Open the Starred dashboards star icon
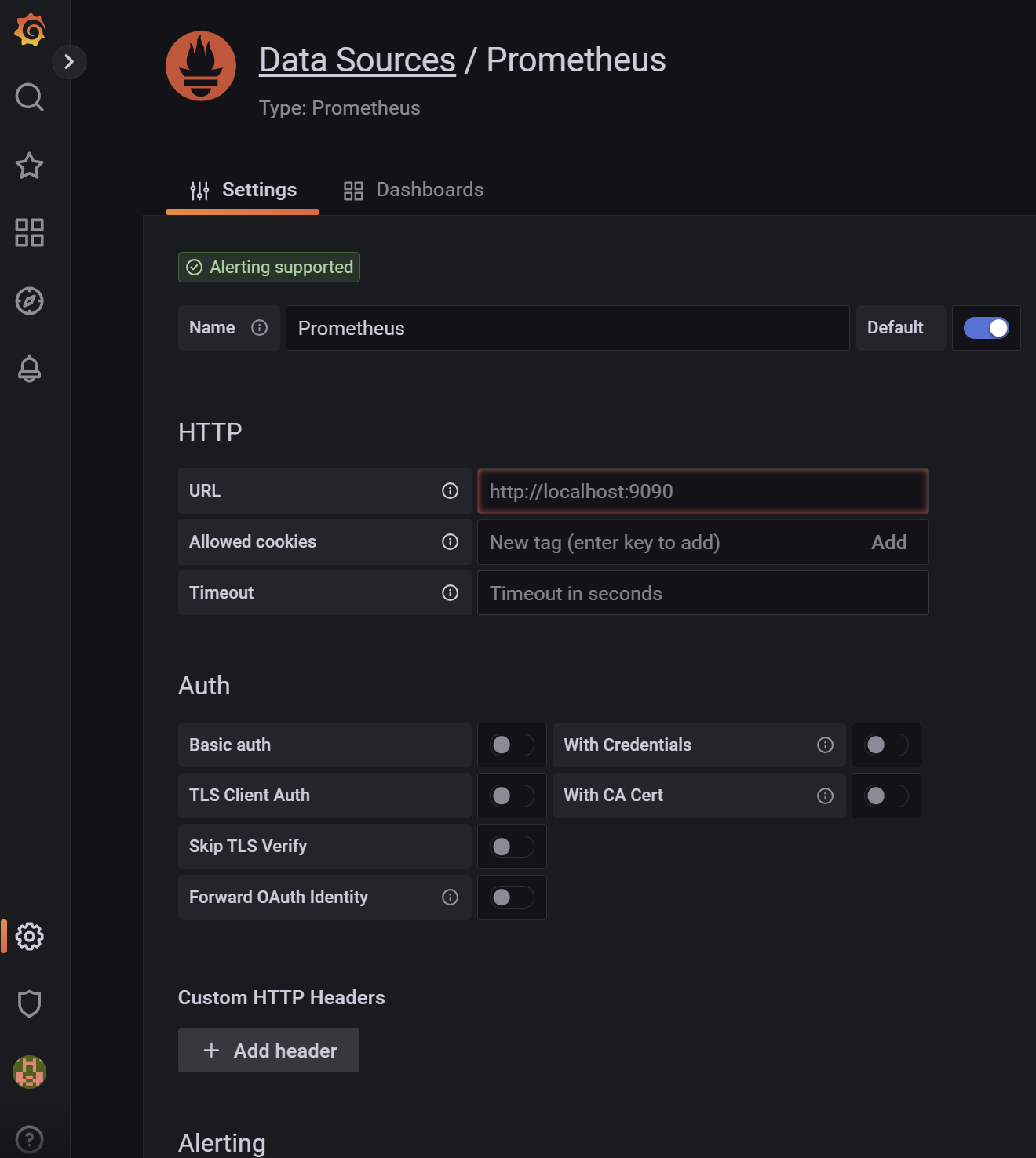The width and height of the screenshot is (1036, 1158). click(30, 166)
